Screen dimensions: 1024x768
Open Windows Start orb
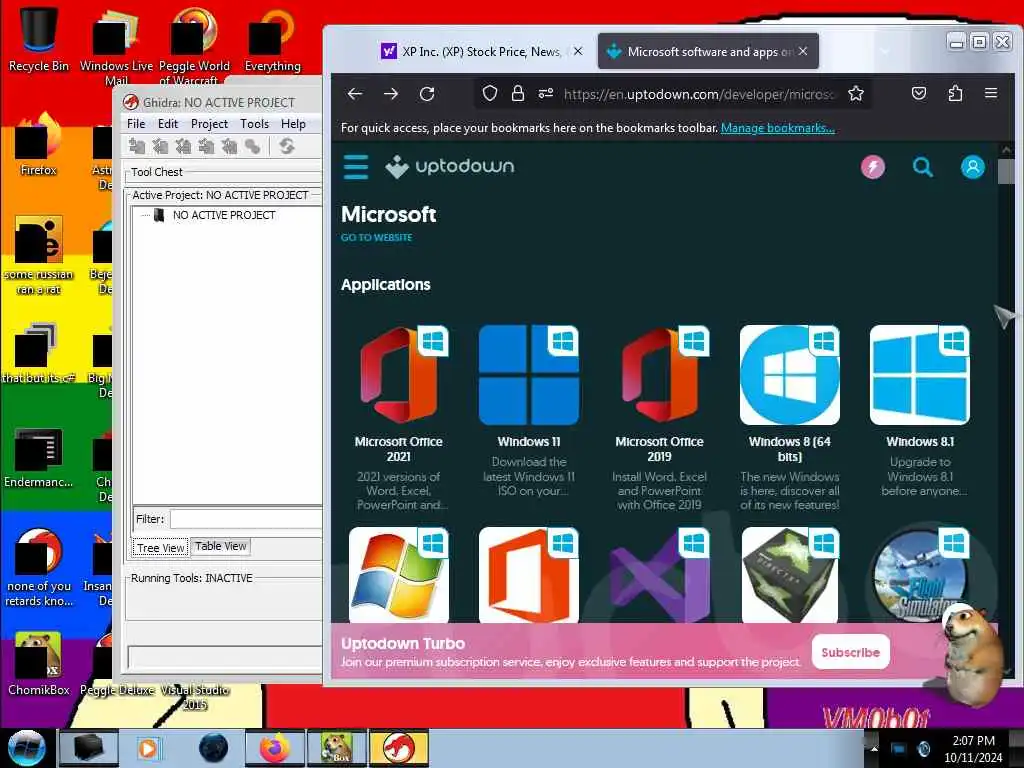(x=26, y=747)
